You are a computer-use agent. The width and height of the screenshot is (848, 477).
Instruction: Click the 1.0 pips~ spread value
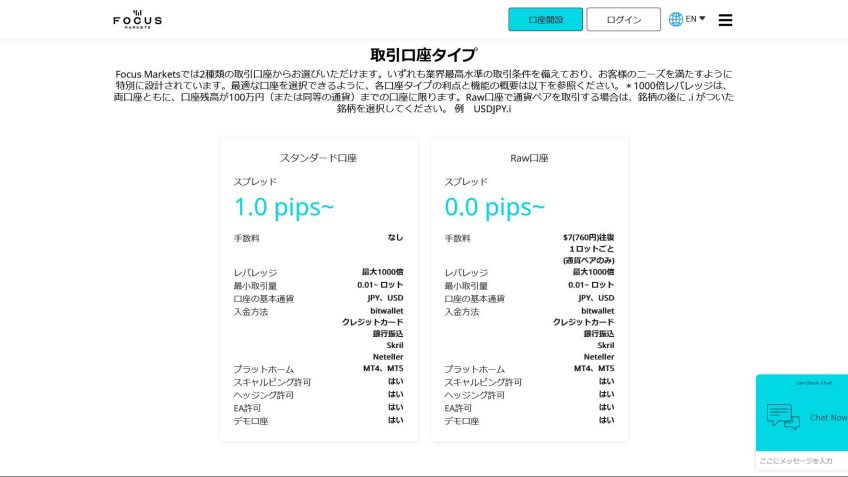tap(284, 207)
